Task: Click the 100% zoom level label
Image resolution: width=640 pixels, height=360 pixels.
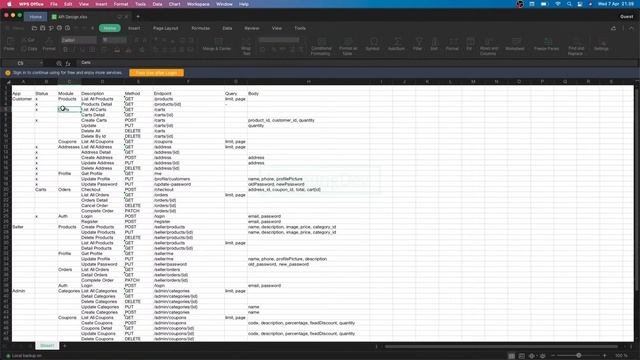Action: [x=621, y=356]
